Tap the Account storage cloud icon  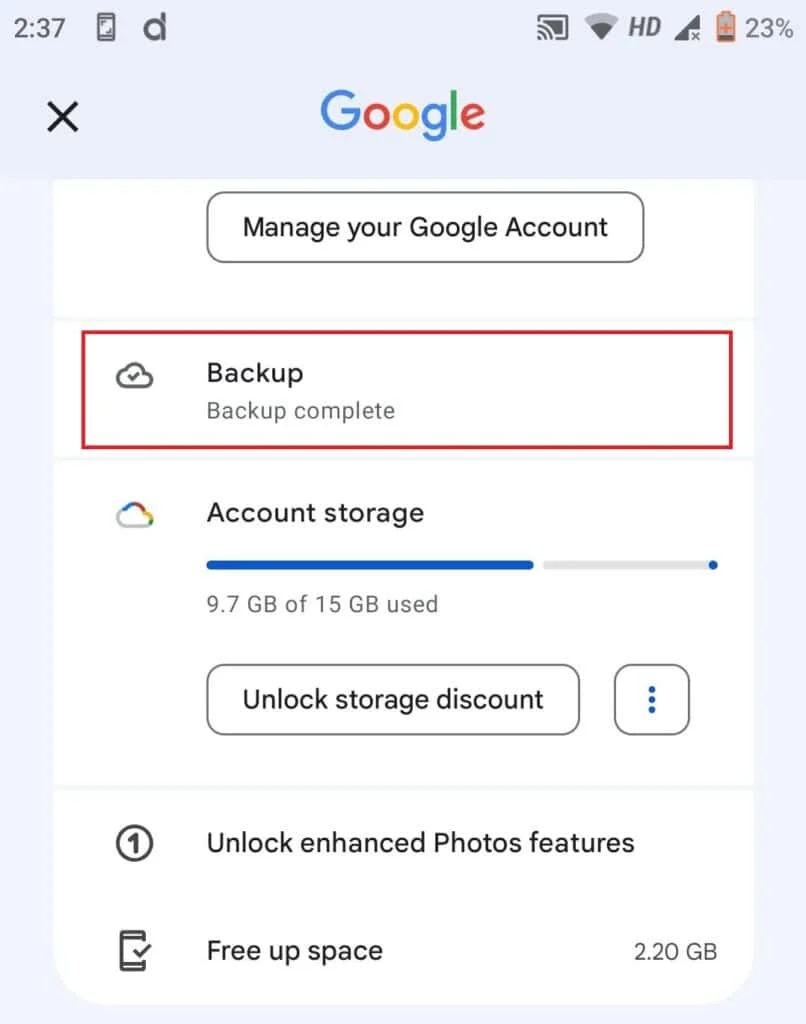click(x=134, y=515)
